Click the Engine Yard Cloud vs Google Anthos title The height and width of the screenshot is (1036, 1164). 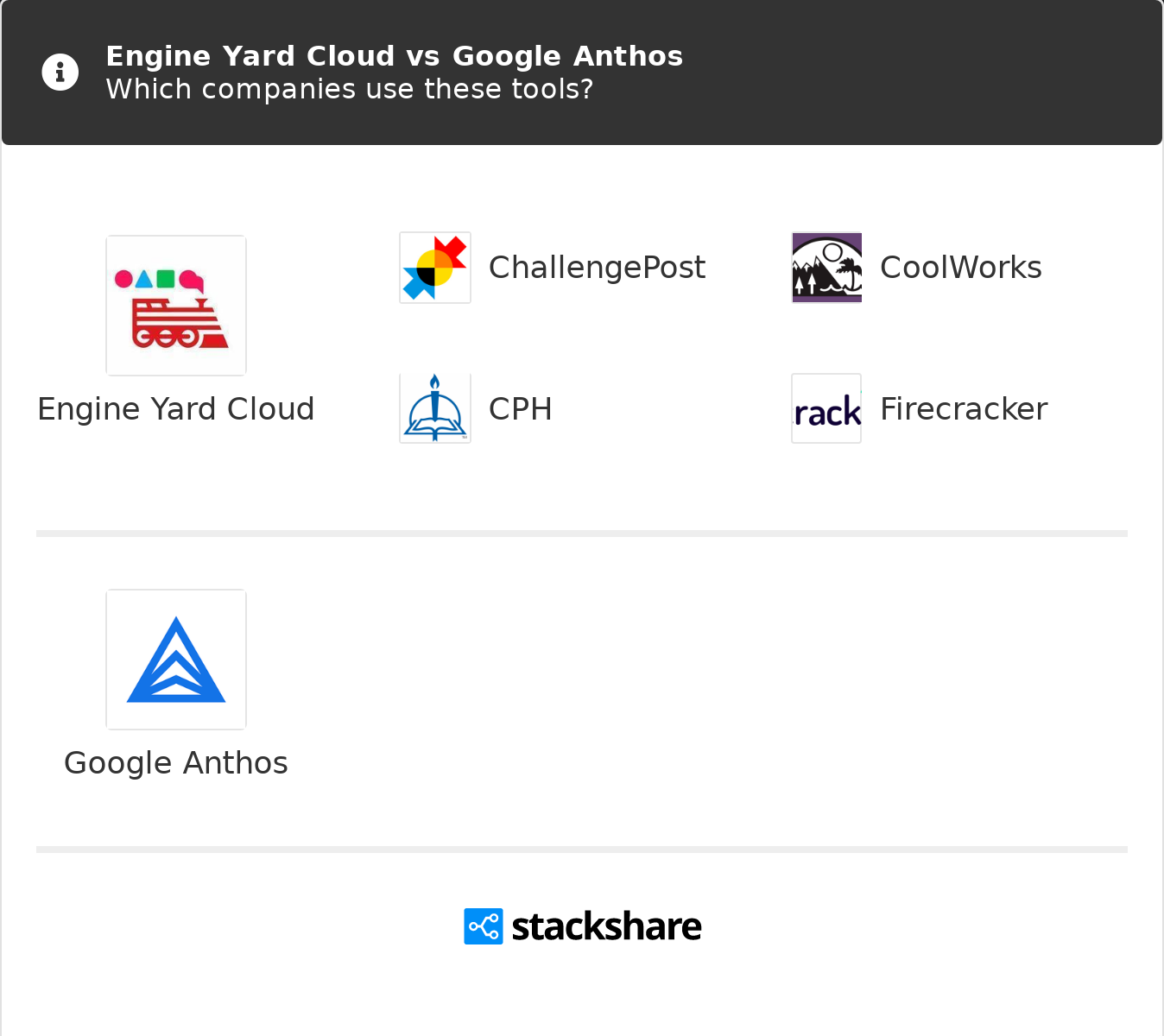click(x=394, y=56)
